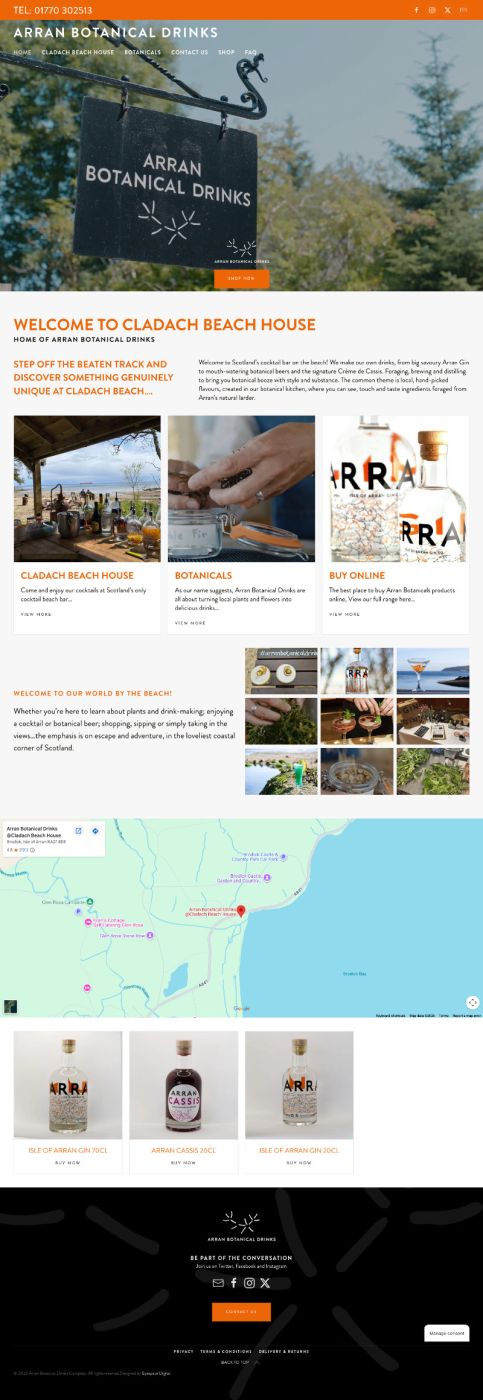Click the Manage consent button
Screen dimensions: 483x1400
click(447, 1333)
